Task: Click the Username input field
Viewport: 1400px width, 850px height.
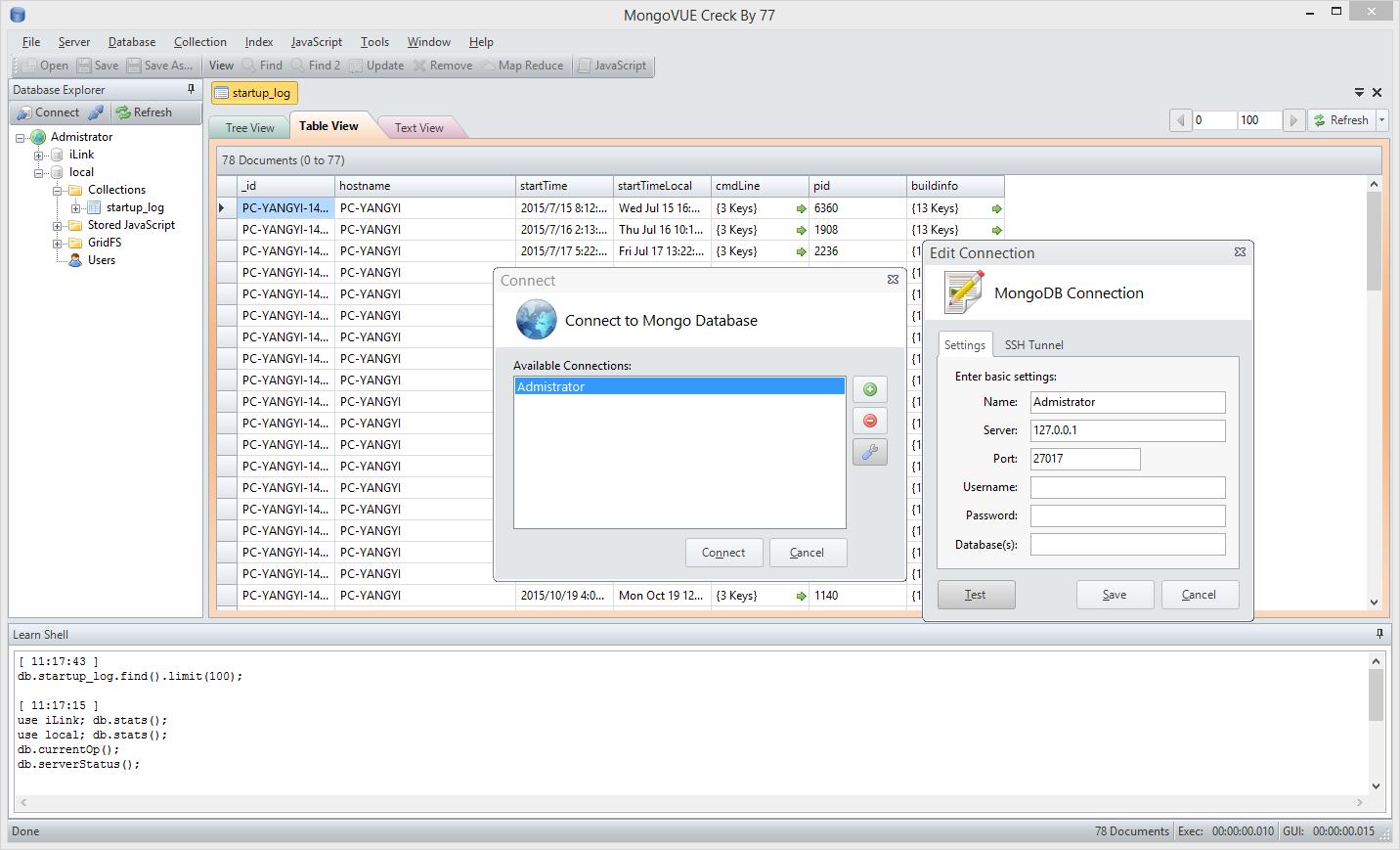Action: [x=1127, y=487]
